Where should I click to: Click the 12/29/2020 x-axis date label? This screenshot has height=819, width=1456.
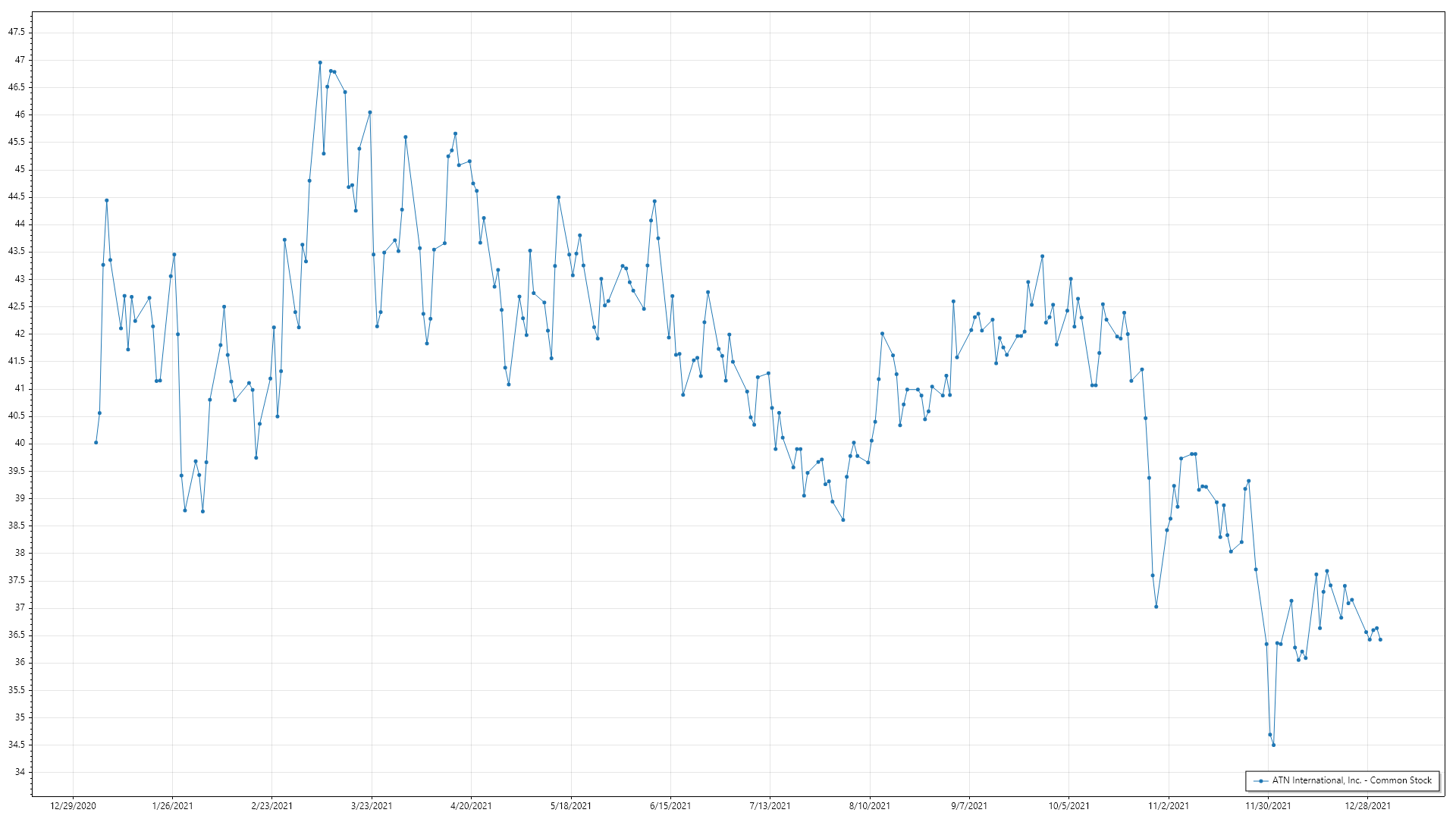pos(73,806)
